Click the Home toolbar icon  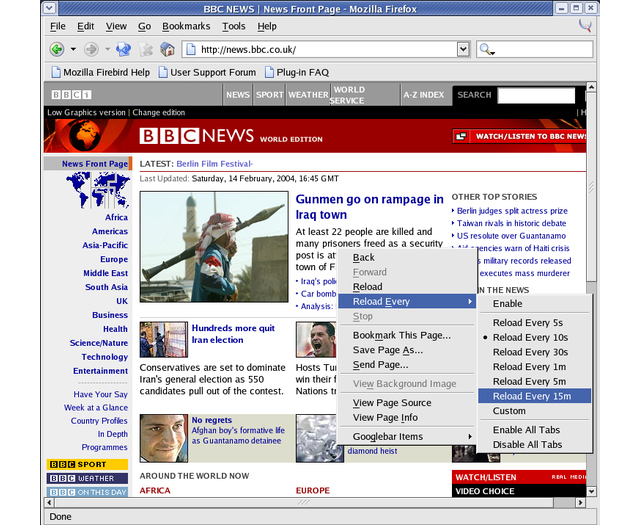[167, 49]
